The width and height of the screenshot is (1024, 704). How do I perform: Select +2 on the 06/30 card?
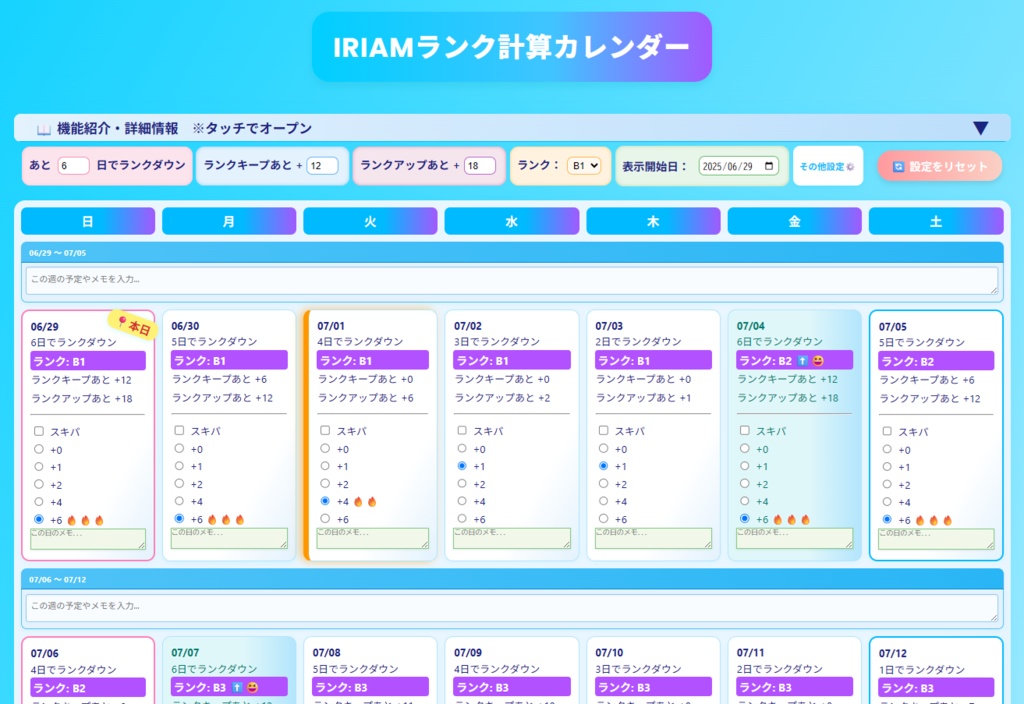pyautogui.click(x=180, y=483)
